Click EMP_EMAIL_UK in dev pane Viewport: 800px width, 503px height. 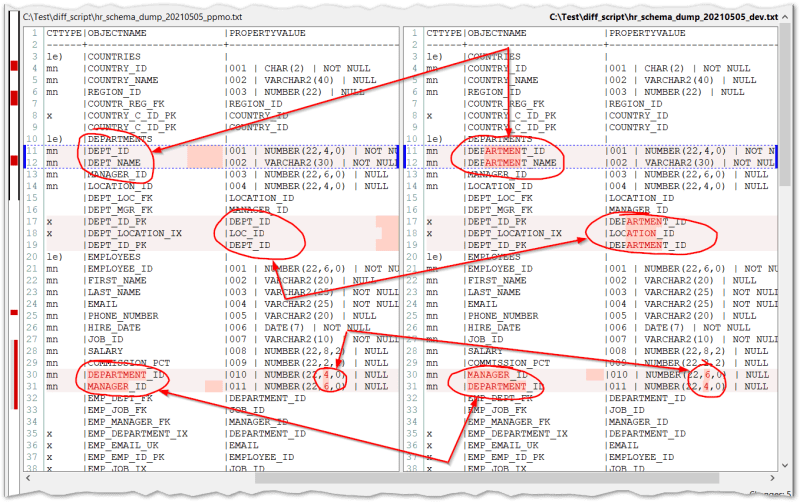(503, 445)
